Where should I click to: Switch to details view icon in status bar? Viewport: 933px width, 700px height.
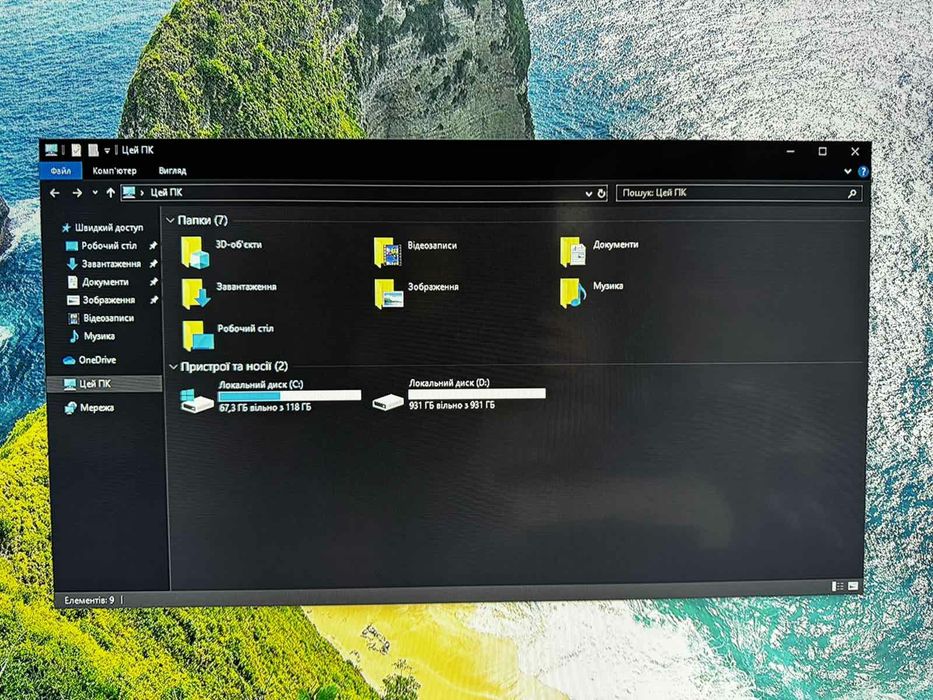click(x=838, y=586)
